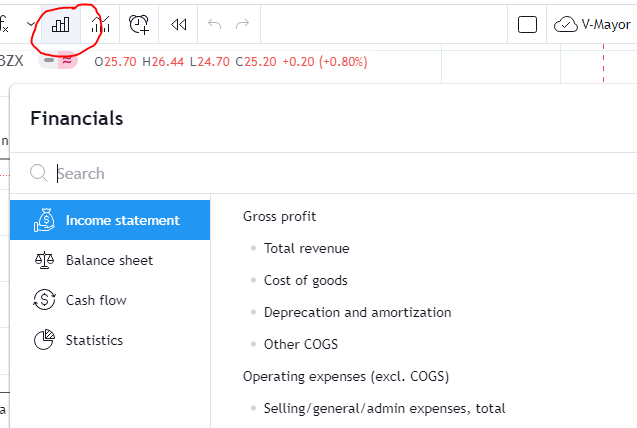
Task: Redo the action with the redo arrow
Action: (x=242, y=24)
